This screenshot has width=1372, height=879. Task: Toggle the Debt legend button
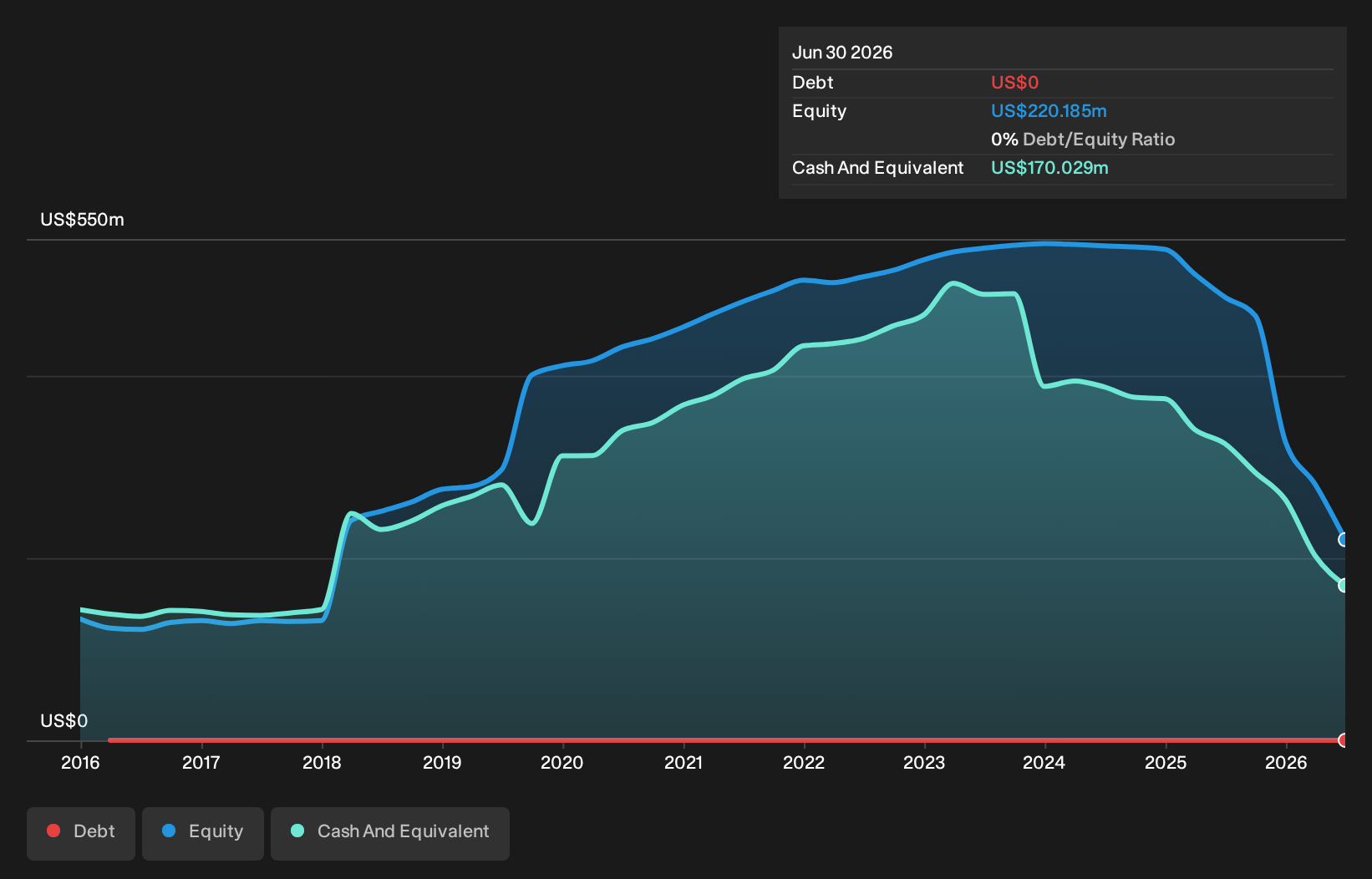[x=81, y=833]
